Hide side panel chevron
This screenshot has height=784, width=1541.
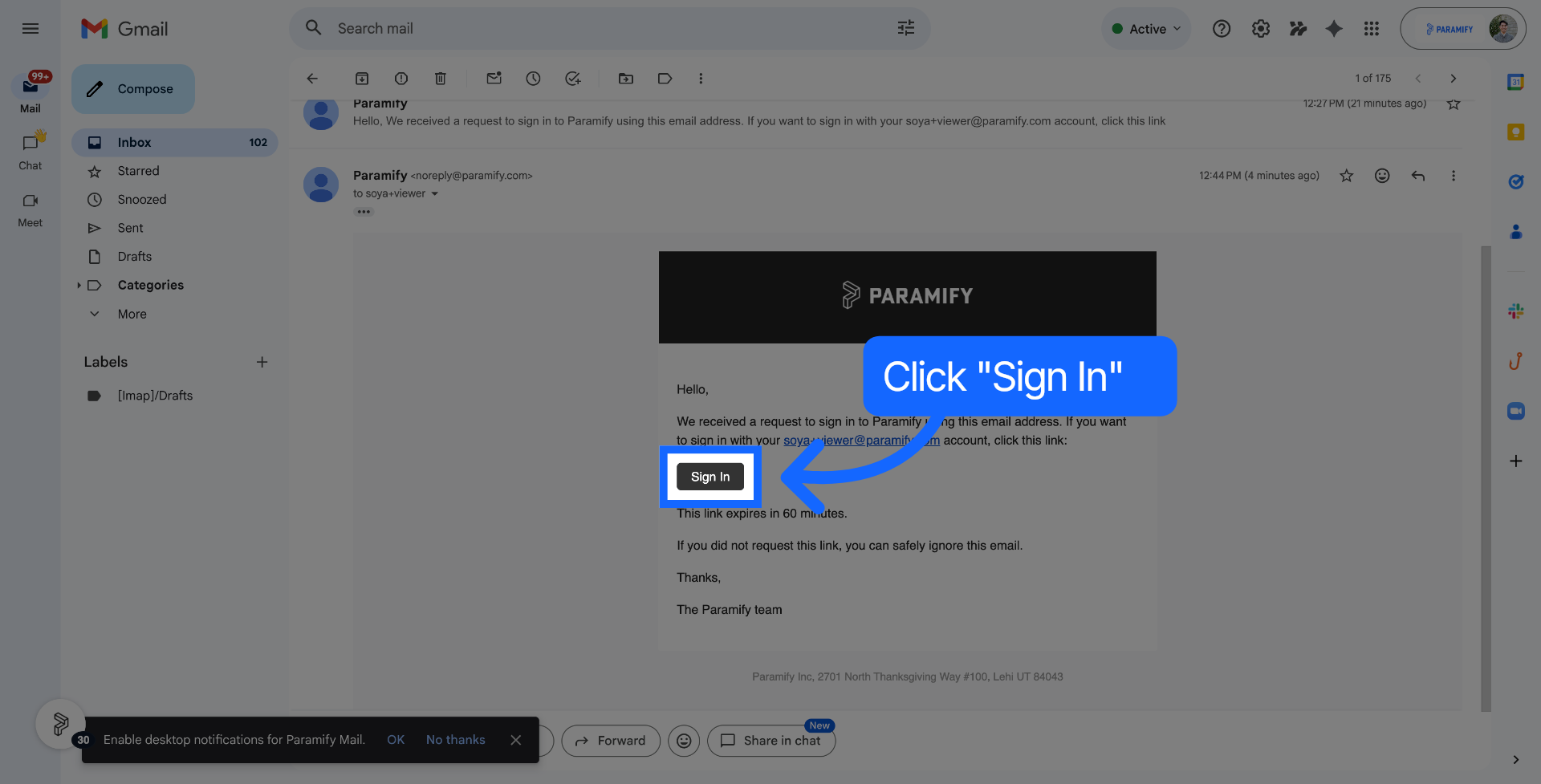[1515, 760]
